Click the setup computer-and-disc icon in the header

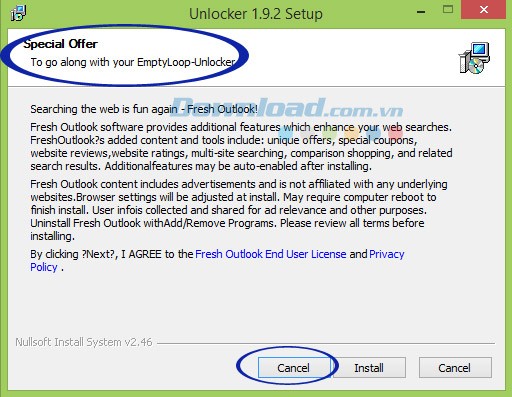(474, 58)
